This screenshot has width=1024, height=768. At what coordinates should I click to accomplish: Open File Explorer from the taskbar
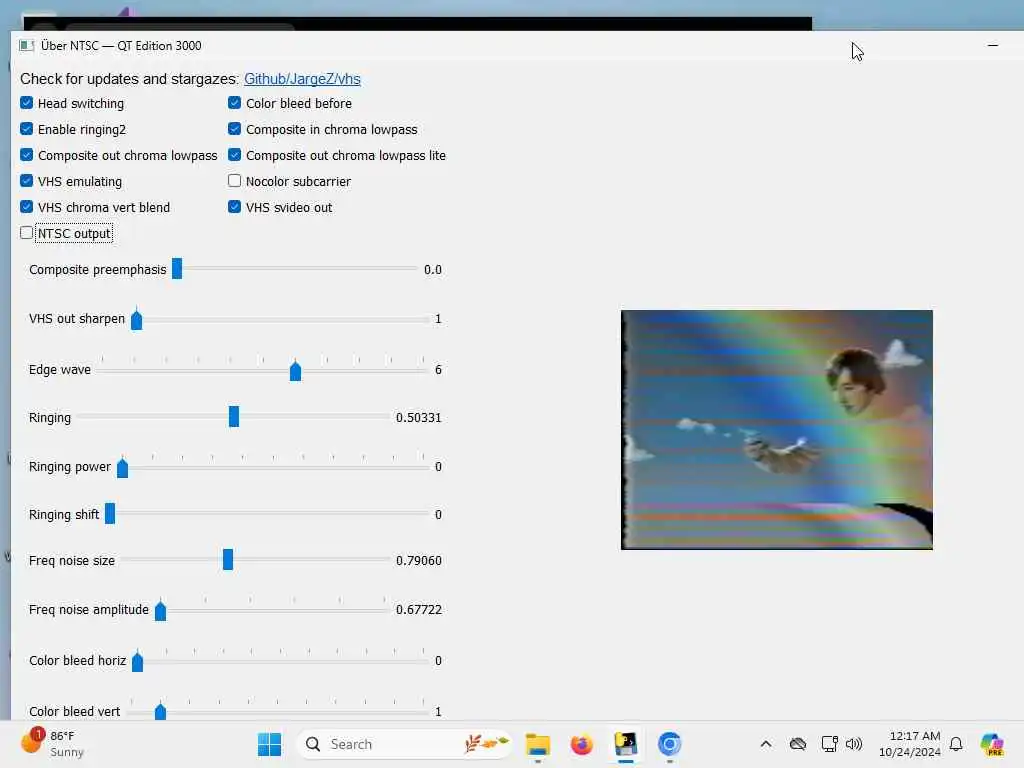click(x=537, y=744)
